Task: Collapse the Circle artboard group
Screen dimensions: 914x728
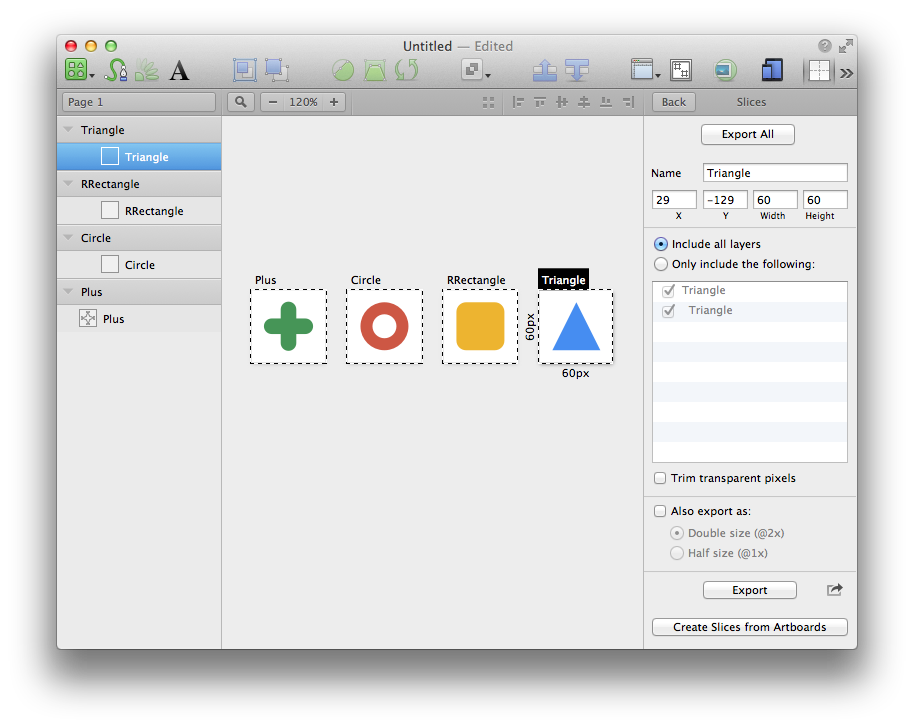Action: tap(68, 237)
